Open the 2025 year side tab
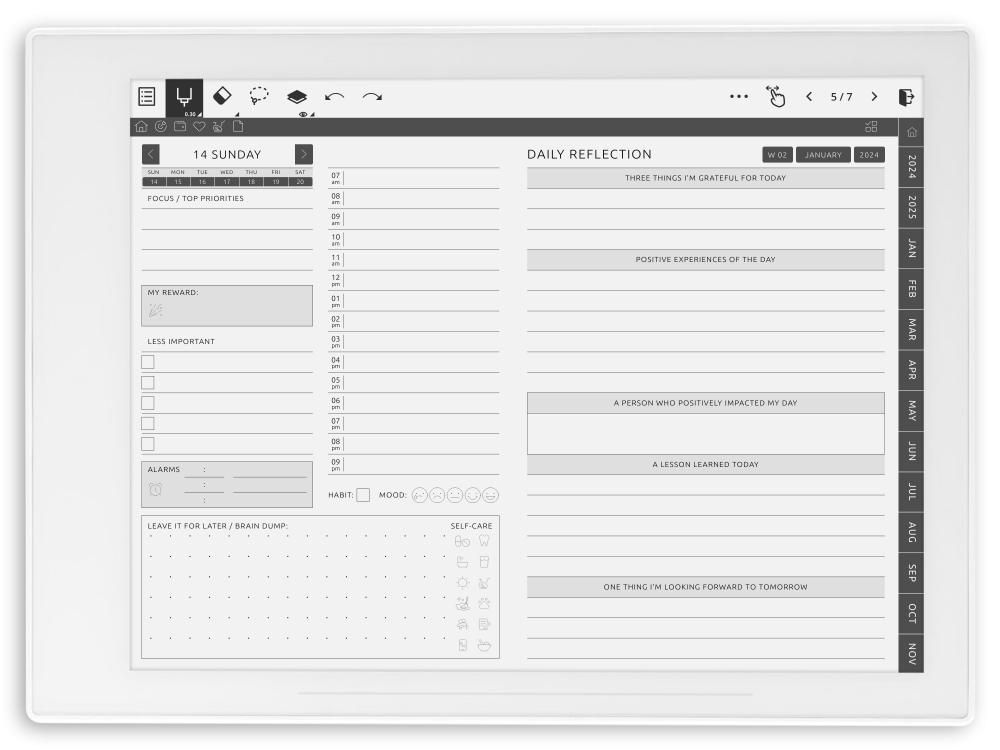Viewport: 1000px width, 750px height. tap(911, 208)
